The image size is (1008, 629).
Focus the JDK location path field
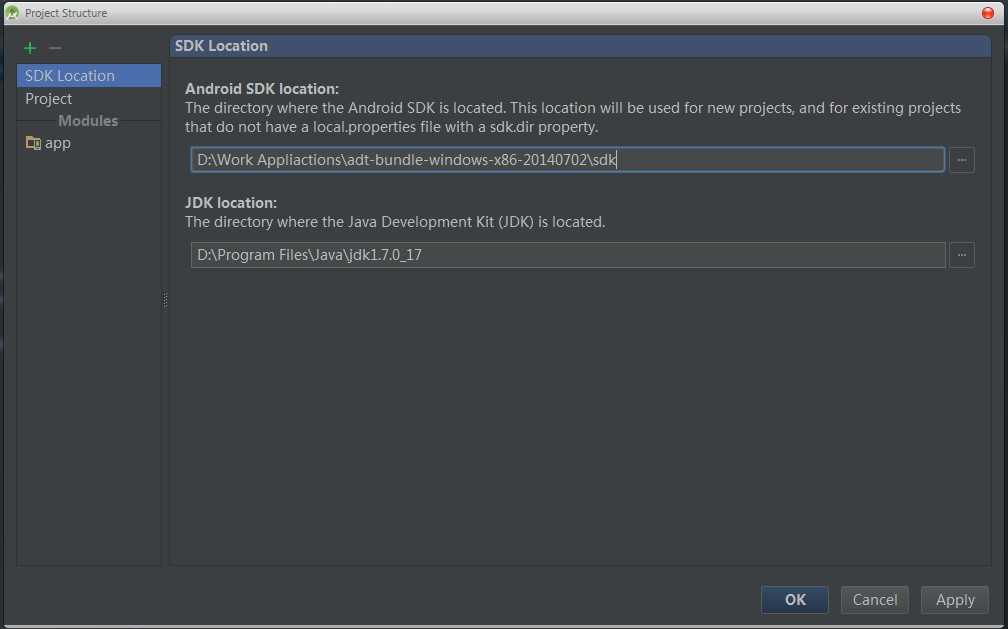coord(567,255)
